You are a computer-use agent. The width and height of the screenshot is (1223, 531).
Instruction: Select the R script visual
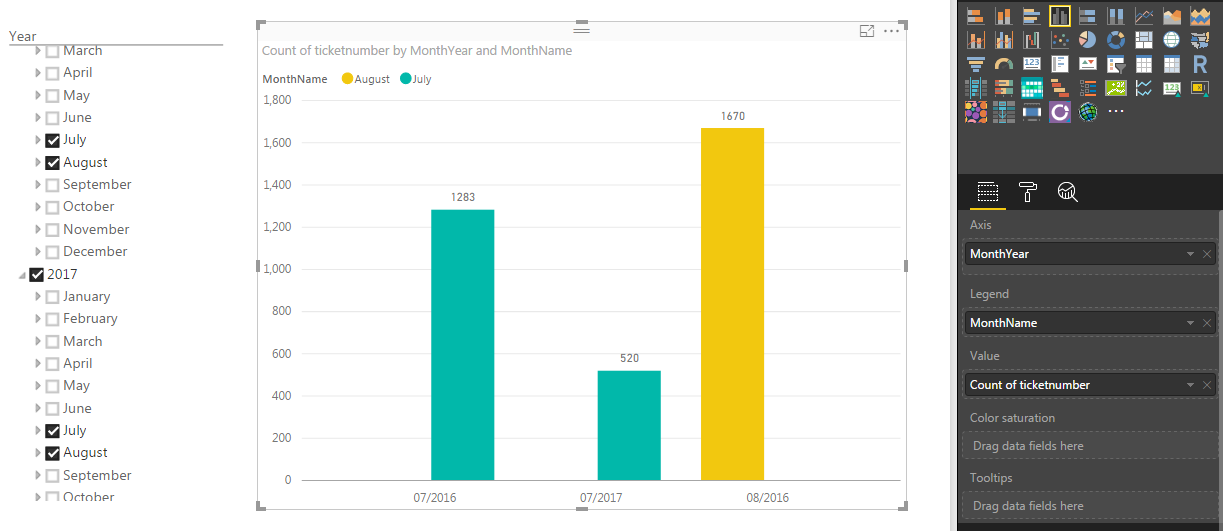pyautogui.click(x=1200, y=64)
